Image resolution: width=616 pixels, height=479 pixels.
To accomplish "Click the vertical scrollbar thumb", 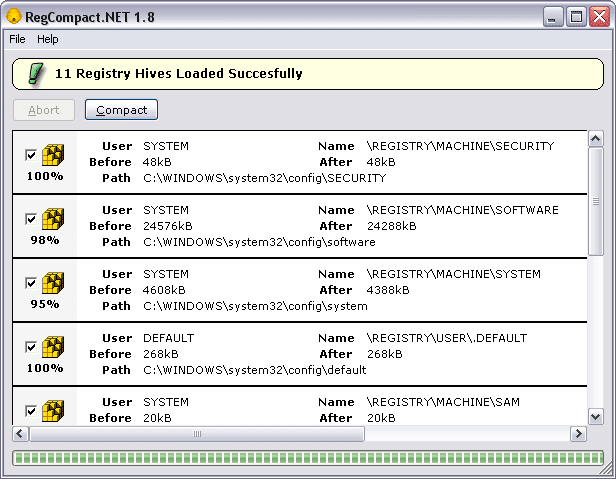I will tap(596, 201).
